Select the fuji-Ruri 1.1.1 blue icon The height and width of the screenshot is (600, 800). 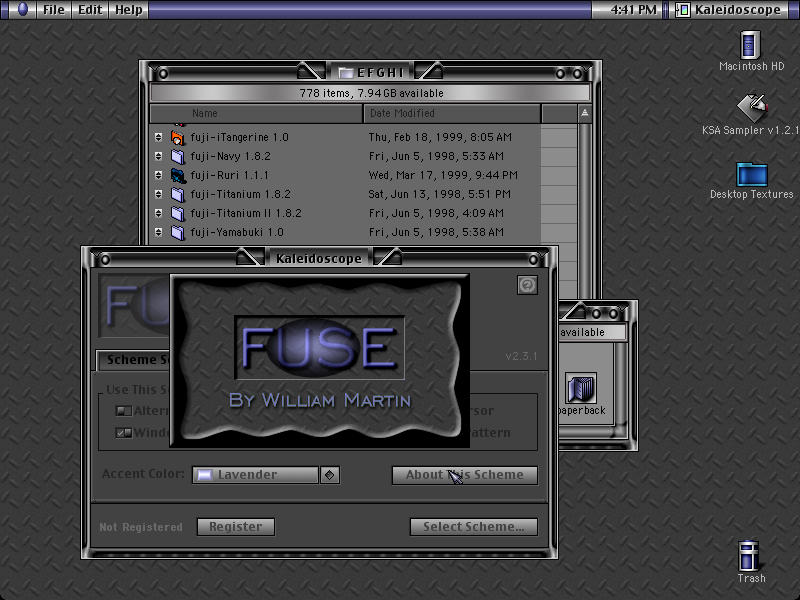(178, 175)
